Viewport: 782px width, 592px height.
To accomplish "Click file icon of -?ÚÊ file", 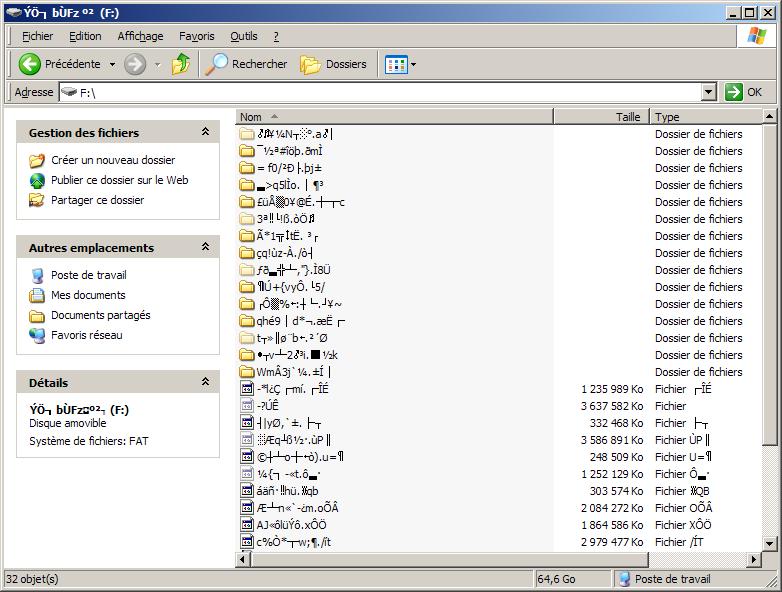I will pos(247,405).
